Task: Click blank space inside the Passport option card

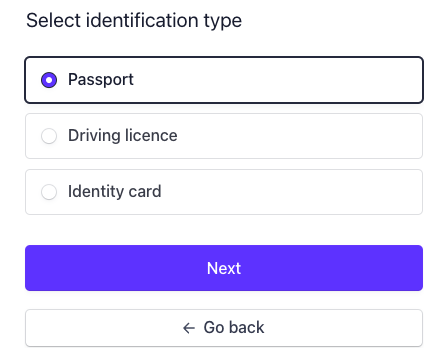Action: point(277,80)
